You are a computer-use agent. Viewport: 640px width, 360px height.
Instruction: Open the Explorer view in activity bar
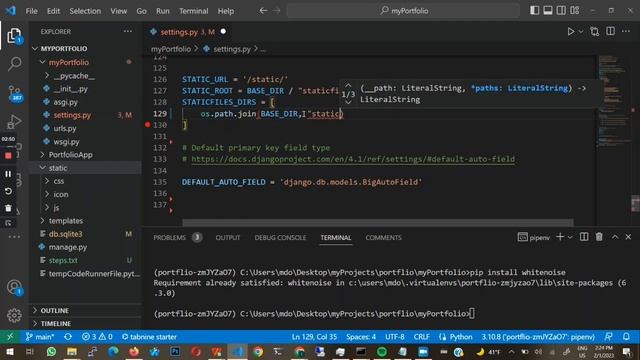[x=14, y=36]
